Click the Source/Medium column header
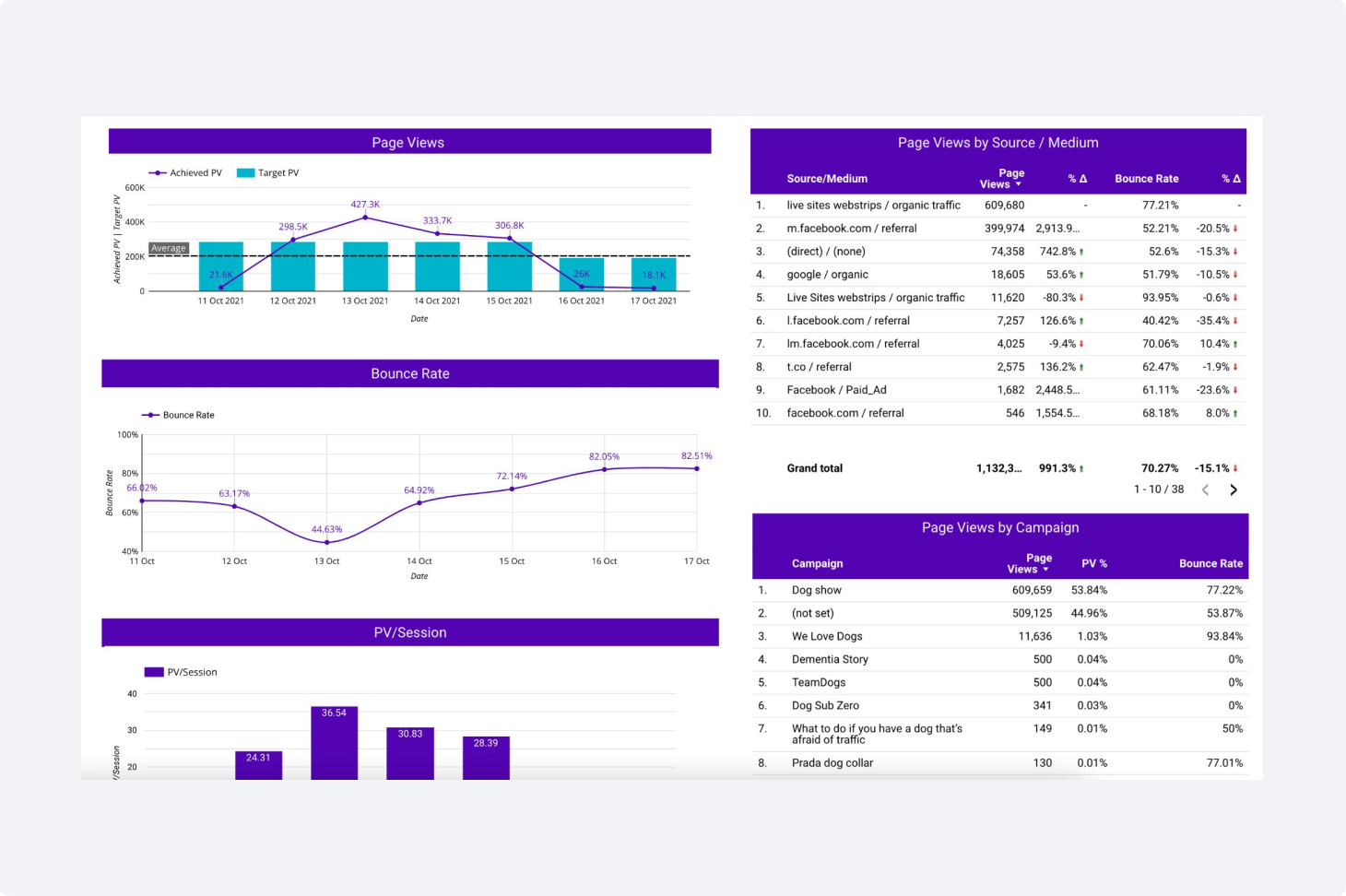1346x896 pixels. click(x=827, y=179)
